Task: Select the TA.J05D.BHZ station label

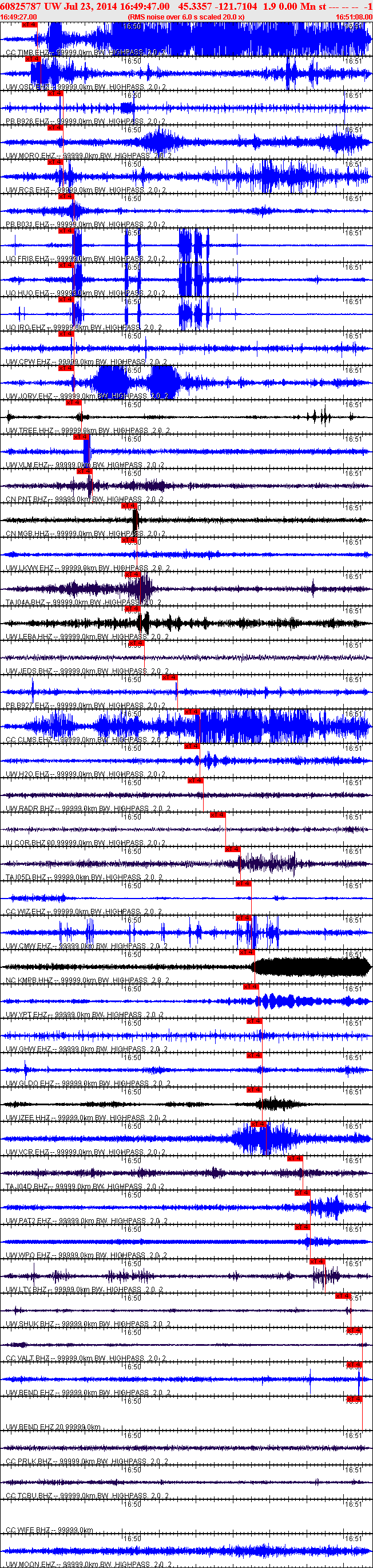Action: coord(84,877)
